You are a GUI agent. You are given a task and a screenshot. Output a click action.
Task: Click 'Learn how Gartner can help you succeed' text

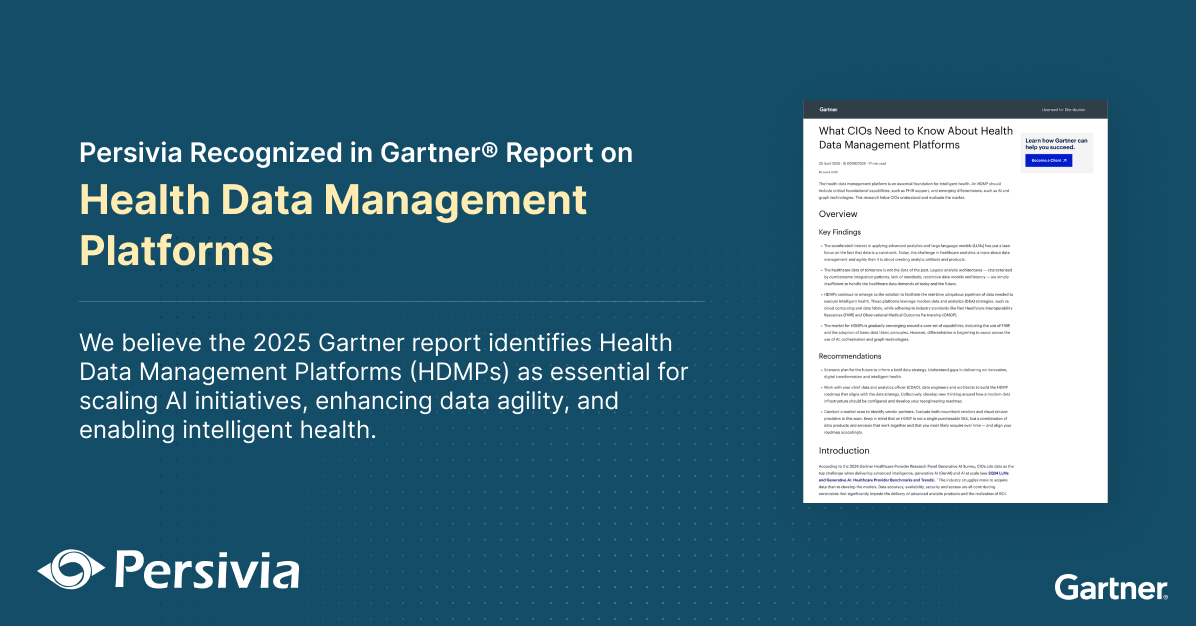[x=1056, y=144]
